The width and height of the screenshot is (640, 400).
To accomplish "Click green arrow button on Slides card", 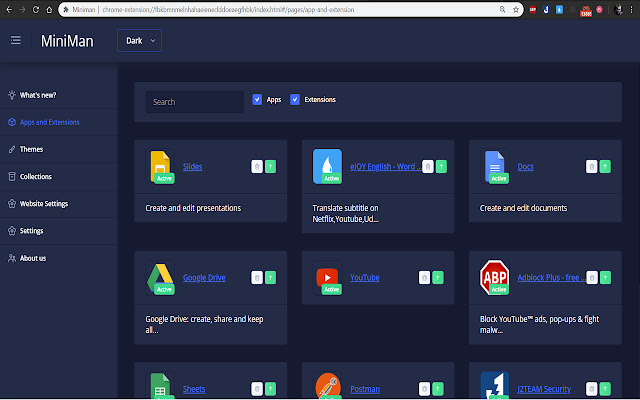I will [x=270, y=167].
